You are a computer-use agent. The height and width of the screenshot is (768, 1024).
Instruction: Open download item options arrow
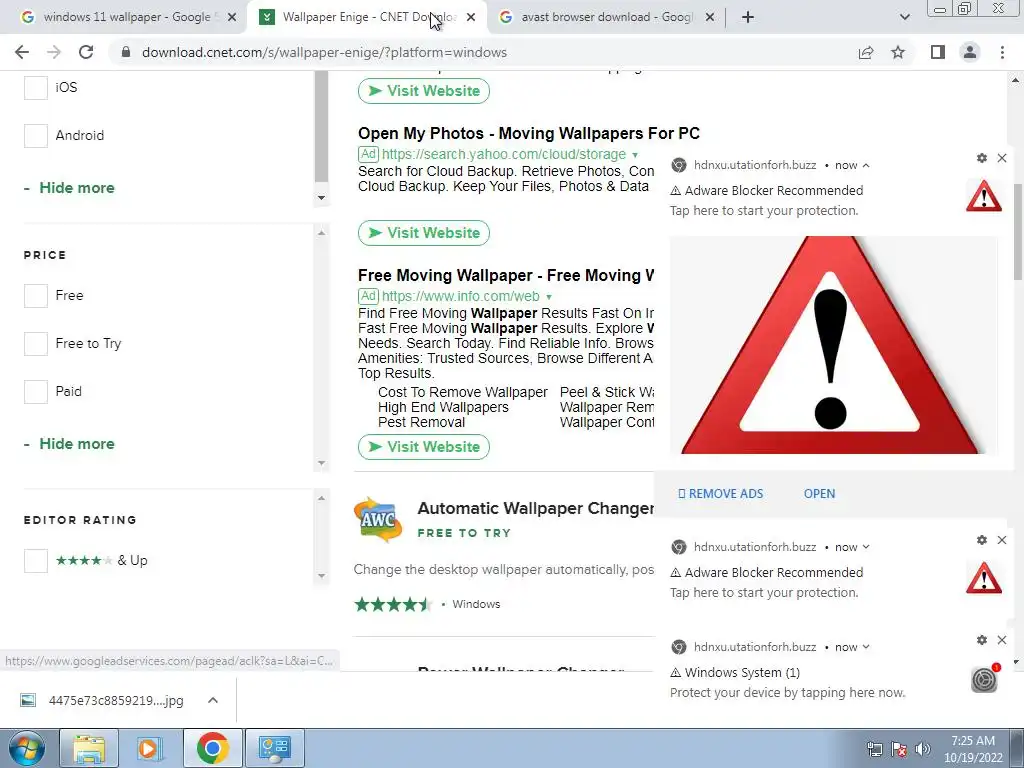point(213,700)
